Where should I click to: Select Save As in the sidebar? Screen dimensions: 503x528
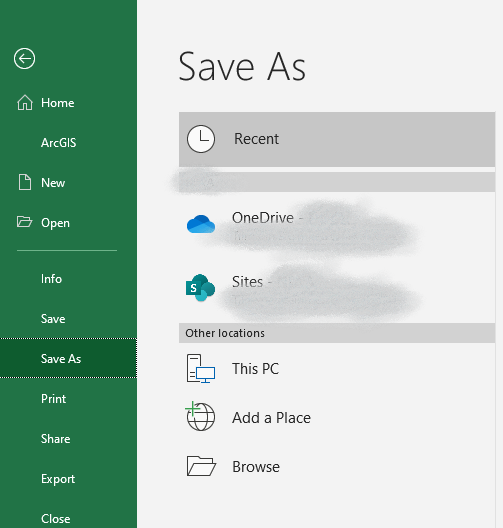click(68, 358)
